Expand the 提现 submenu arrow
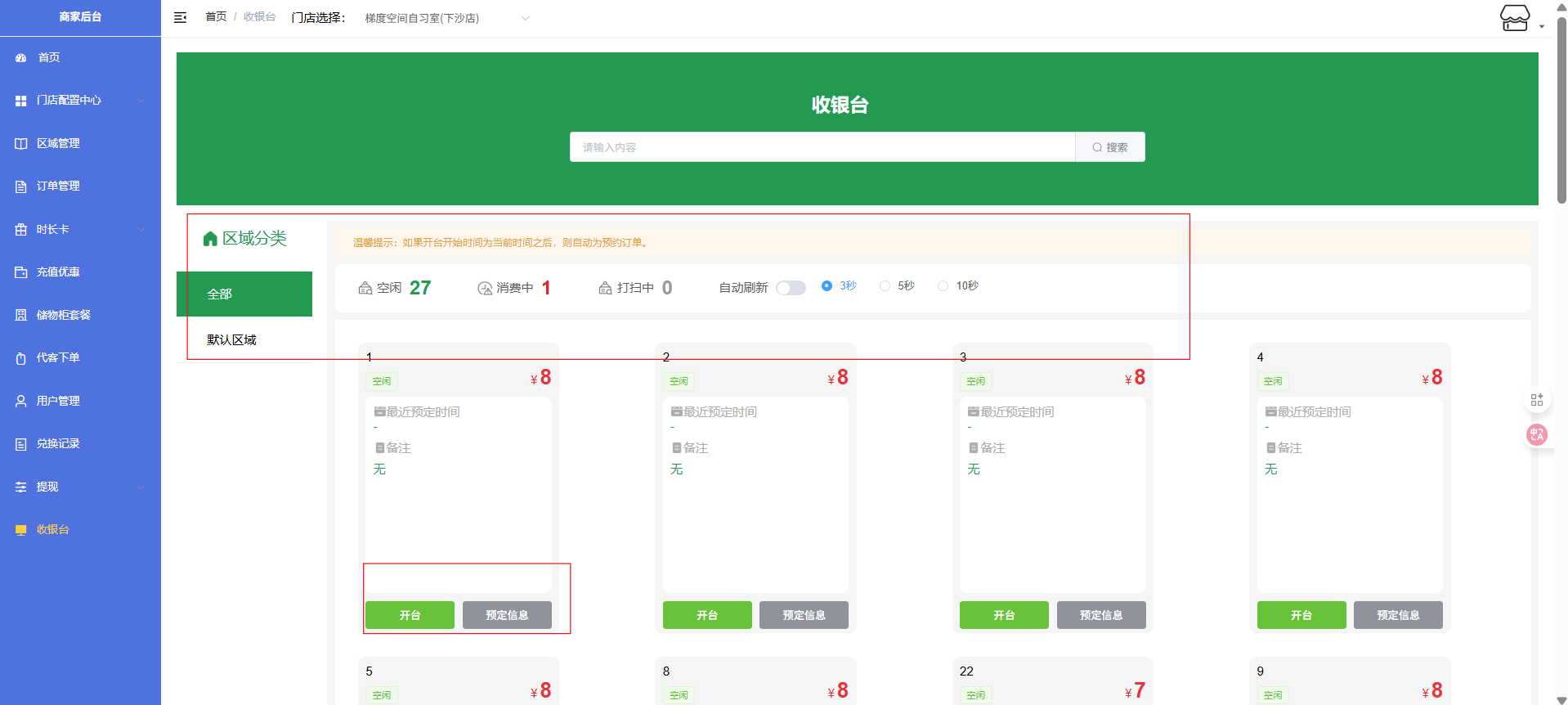This screenshot has width=1568, height=705. pyautogui.click(x=141, y=487)
